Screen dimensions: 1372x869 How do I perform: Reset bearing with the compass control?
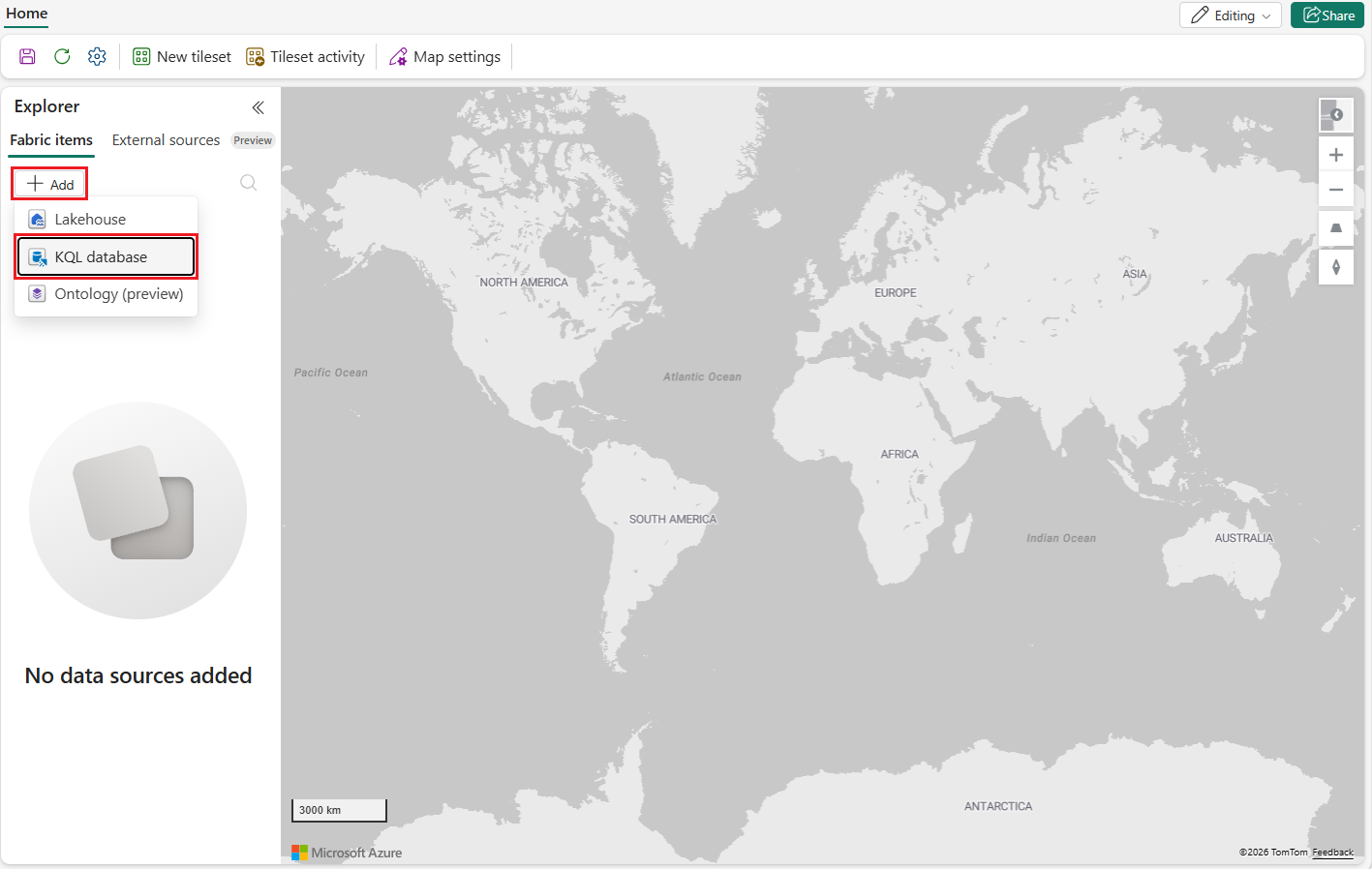(1336, 267)
